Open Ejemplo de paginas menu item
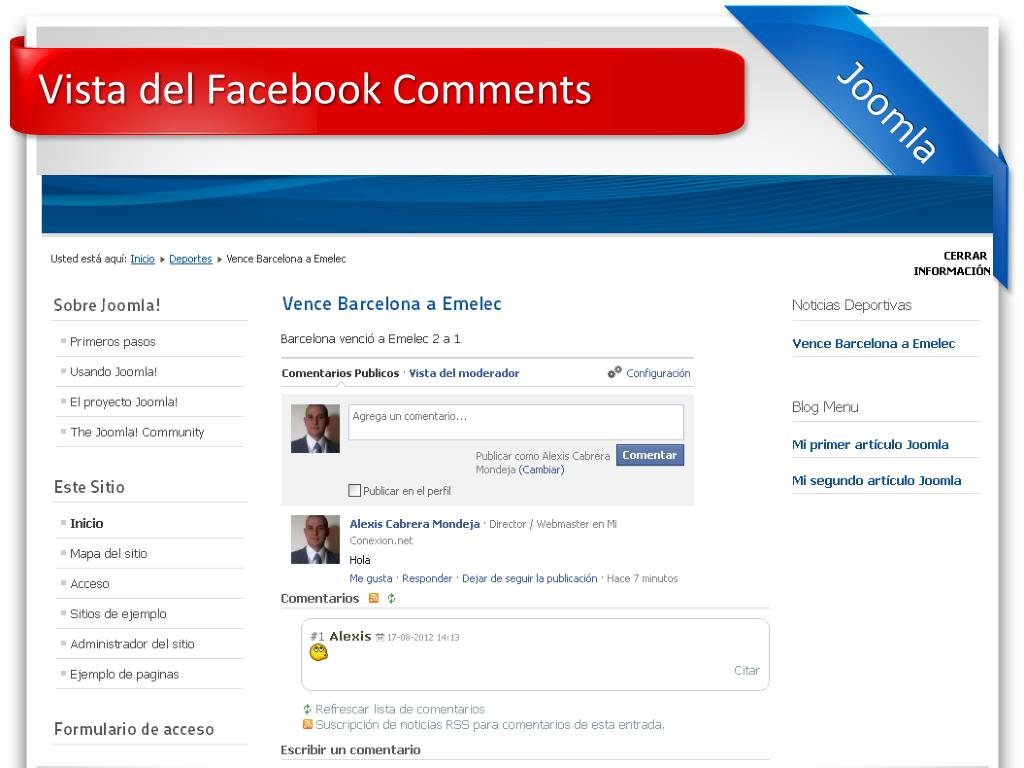This screenshot has width=1024, height=768. [x=124, y=674]
